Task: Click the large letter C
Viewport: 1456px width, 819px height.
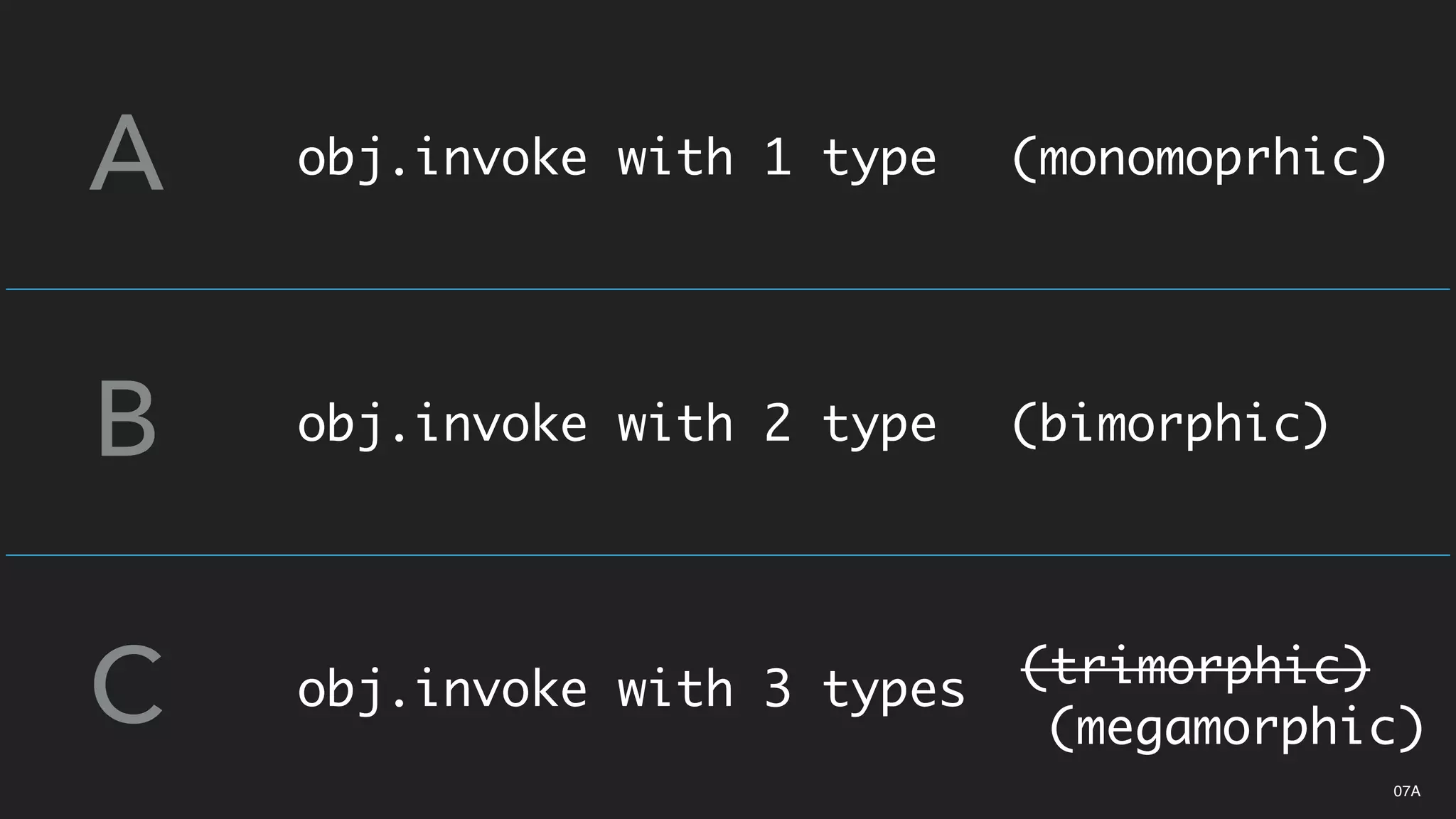Action: (x=128, y=684)
